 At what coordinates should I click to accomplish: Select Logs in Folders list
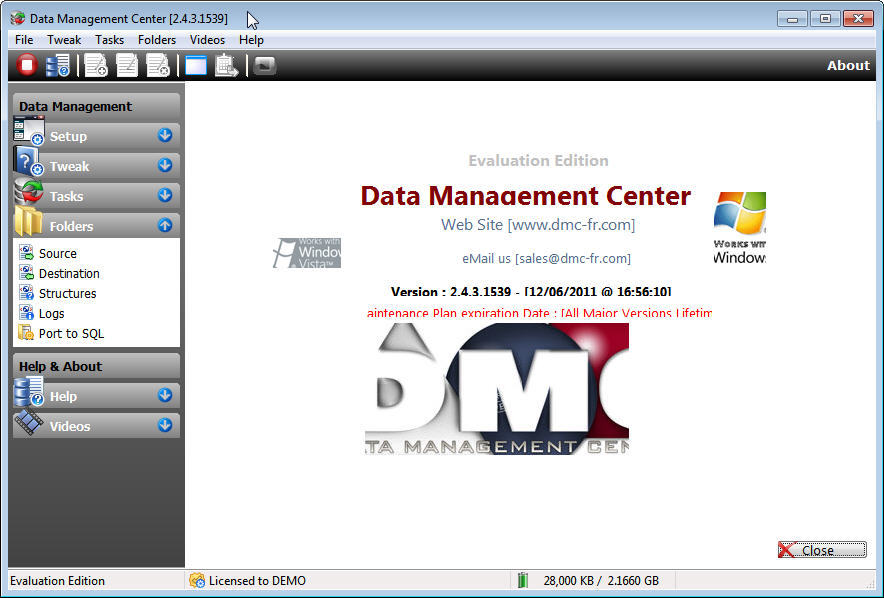pyautogui.click(x=51, y=313)
